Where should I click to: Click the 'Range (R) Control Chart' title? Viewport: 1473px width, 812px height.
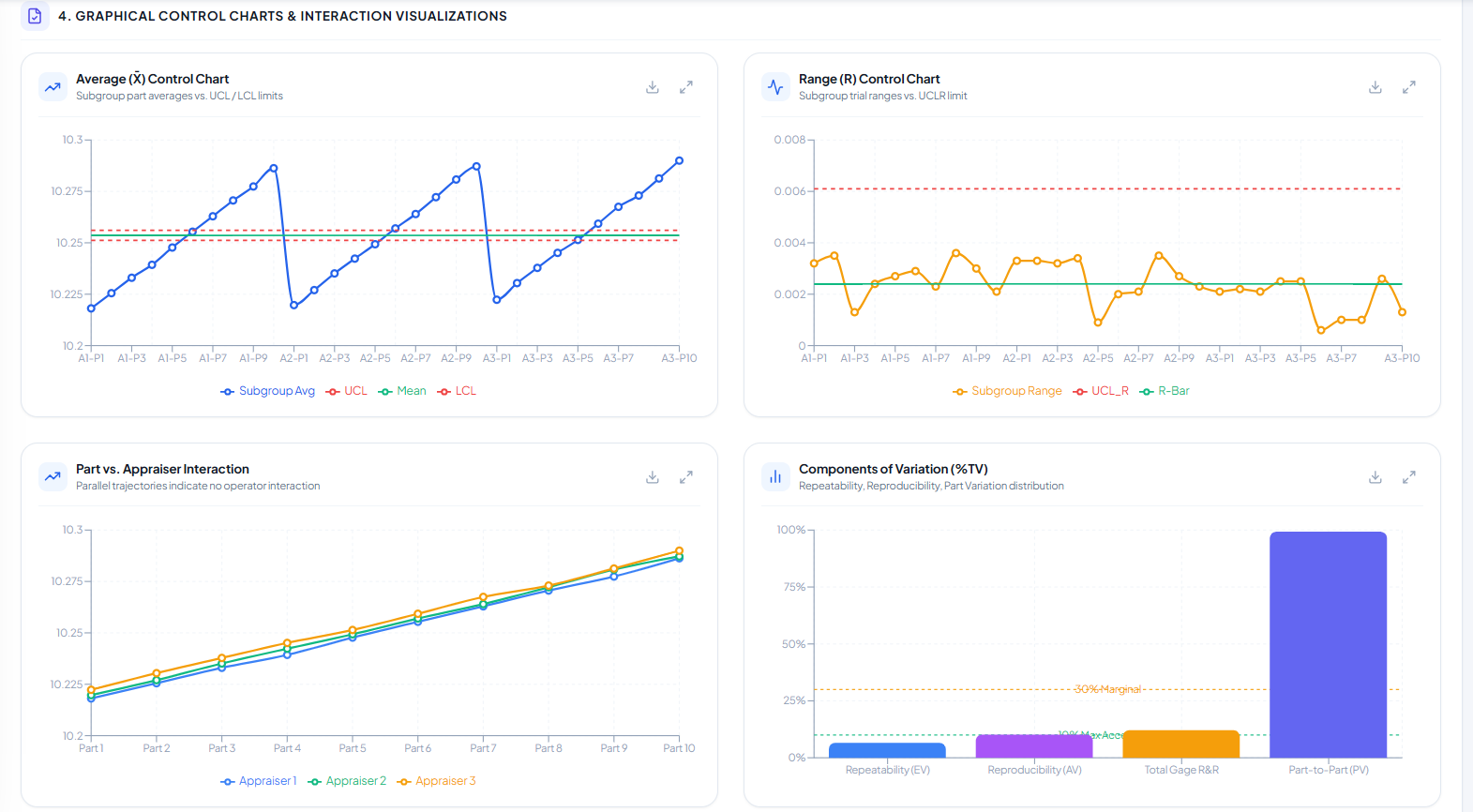click(x=869, y=79)
